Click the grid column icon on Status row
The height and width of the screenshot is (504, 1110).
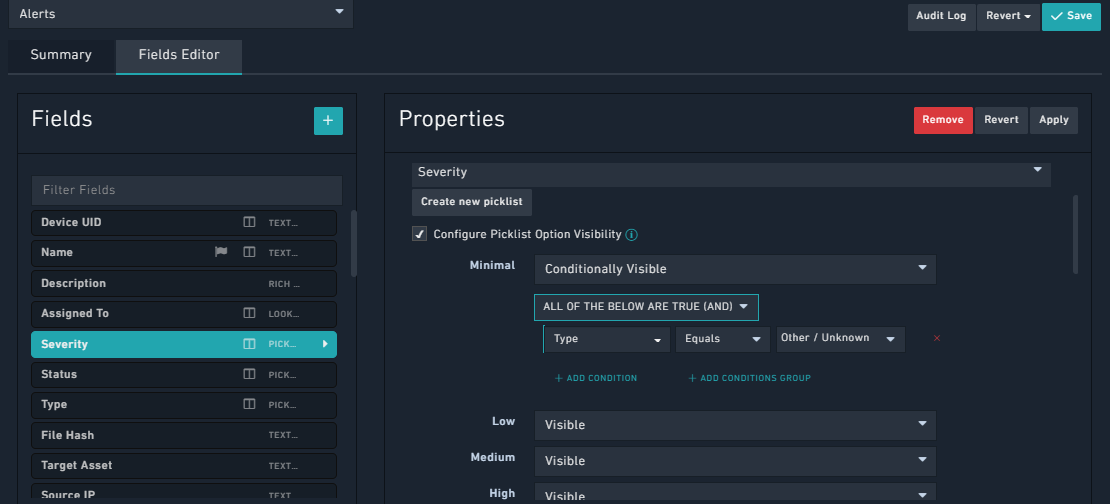pos(249,374)
